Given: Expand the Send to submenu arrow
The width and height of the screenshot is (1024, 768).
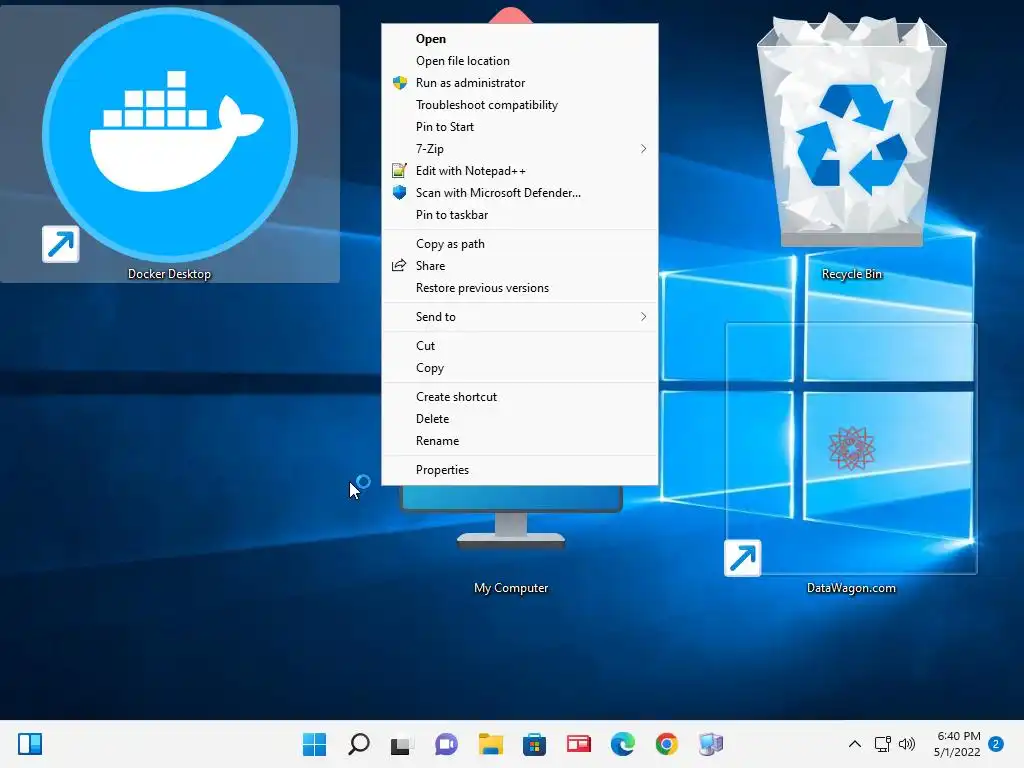Looking at the screenshot, I should (x=643, y=317).
